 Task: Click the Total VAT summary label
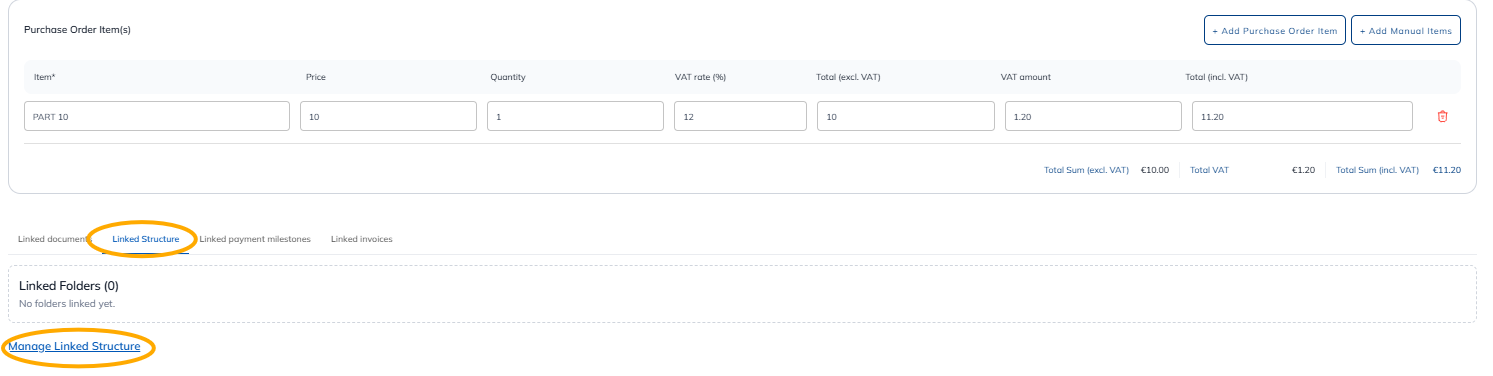1209,170
